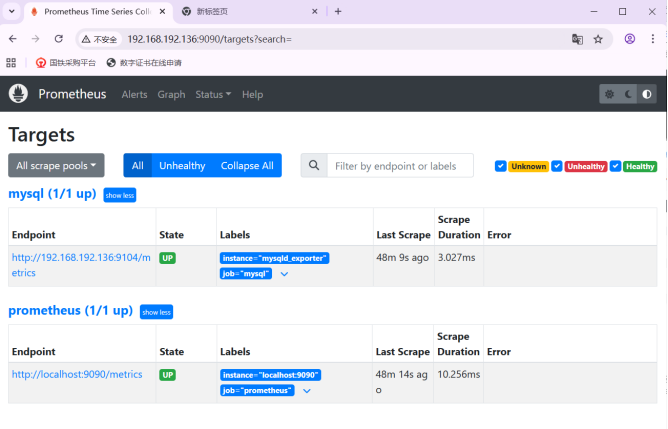This screenshot has height=429, width=668.
Task: Click the Prometheus brand title
Action: click(x=72, y=94)
